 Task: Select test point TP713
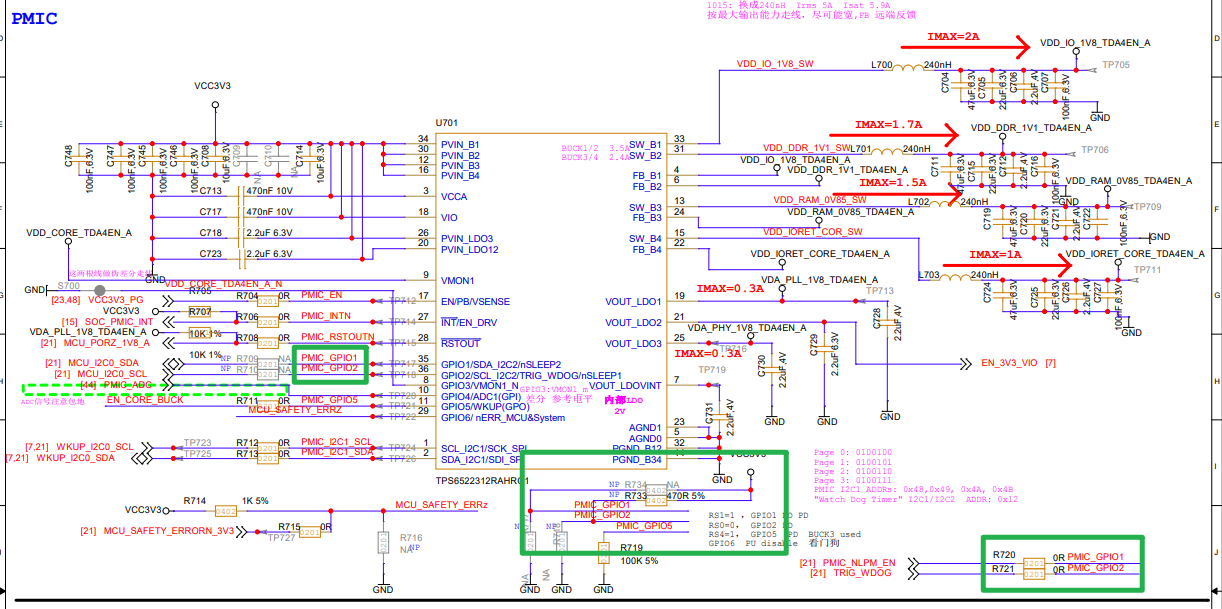pyautogui.click(x=879, y=291)
